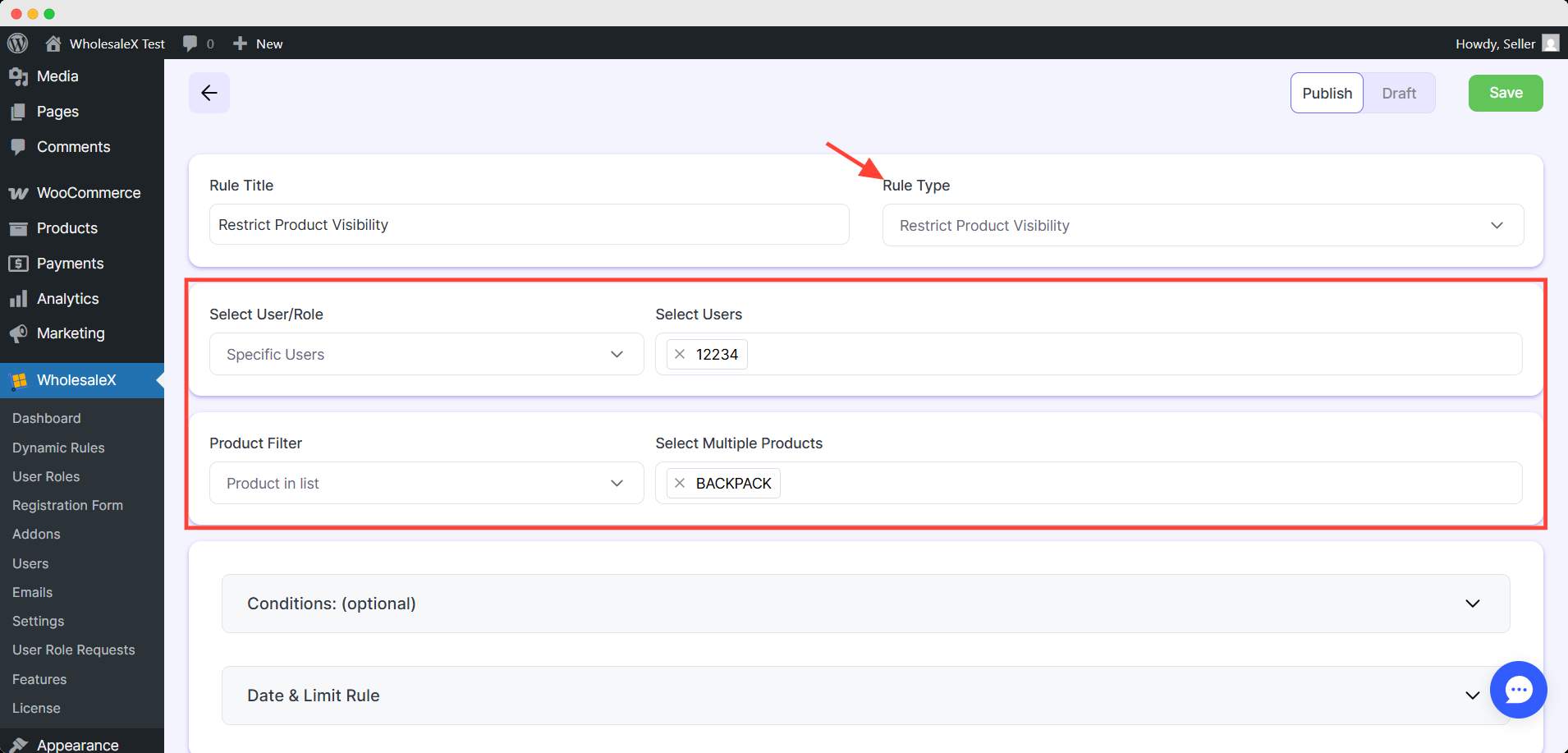Click the back arrow button
This screenshot has width=1568, height=753.
coord(209,93)
